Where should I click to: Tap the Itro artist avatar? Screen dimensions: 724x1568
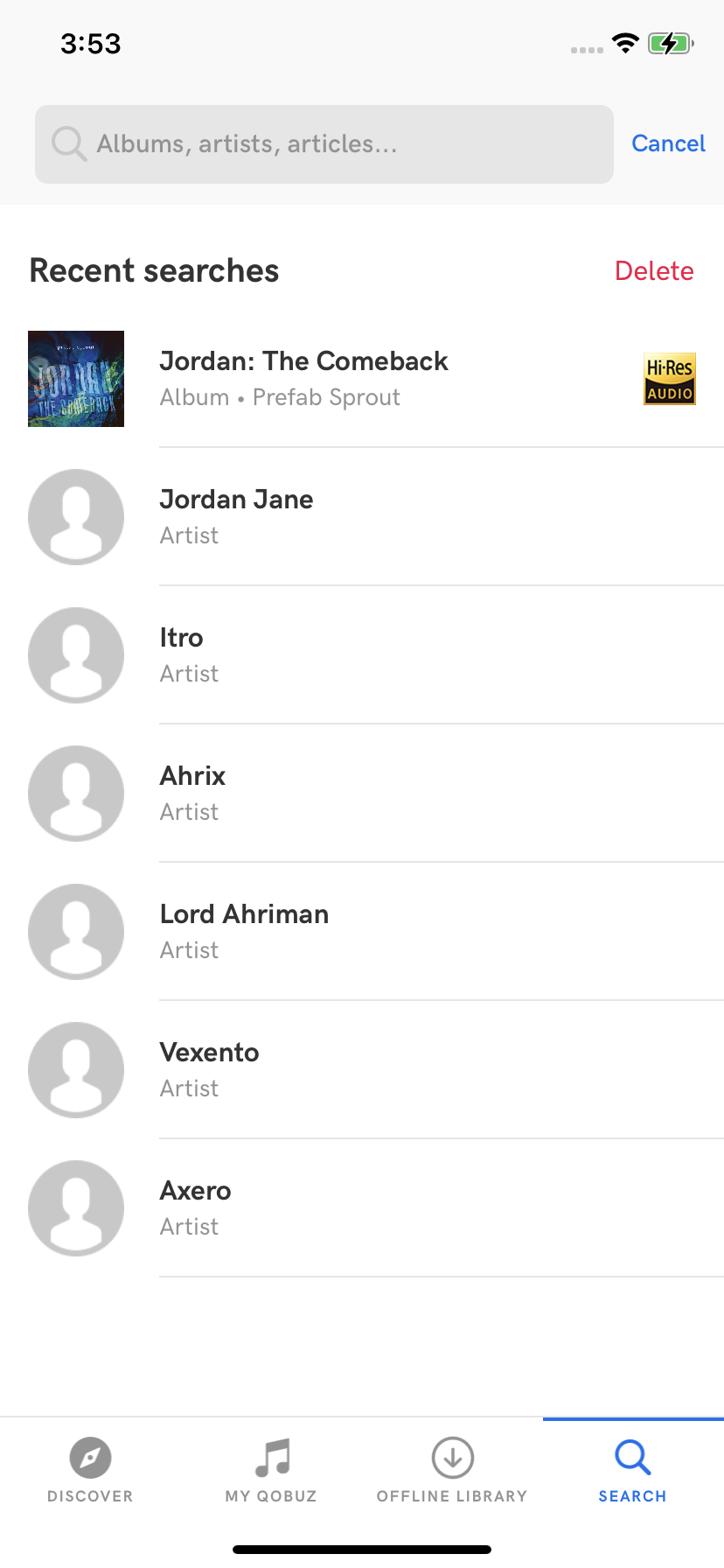pos(76,655)
